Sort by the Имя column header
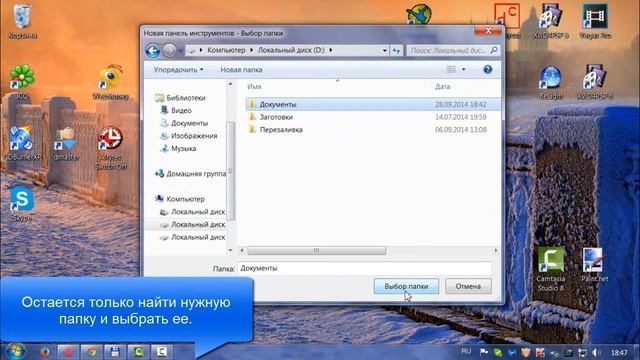 254,87
